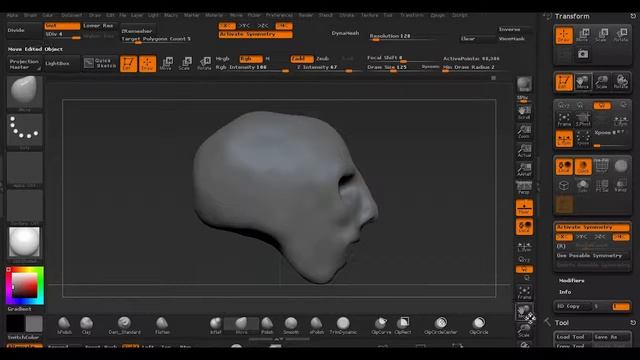The height and width of the screenshot is (360, 640).
Task: Toggle Local button in right shelf
Action: [524, 227]
